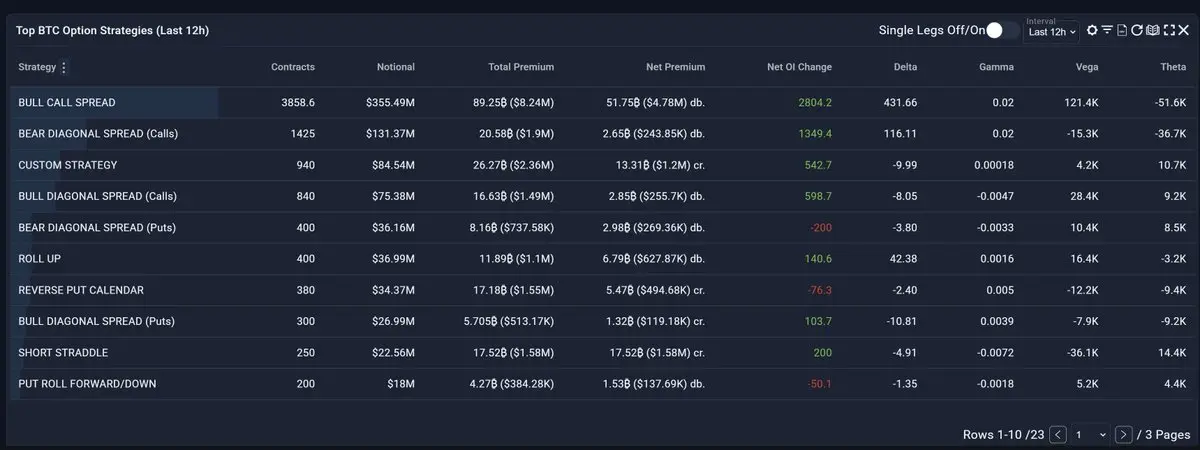The image size is (1200, 450).
Task: Sort by the Total Premium column header
Action: [521, 68]
